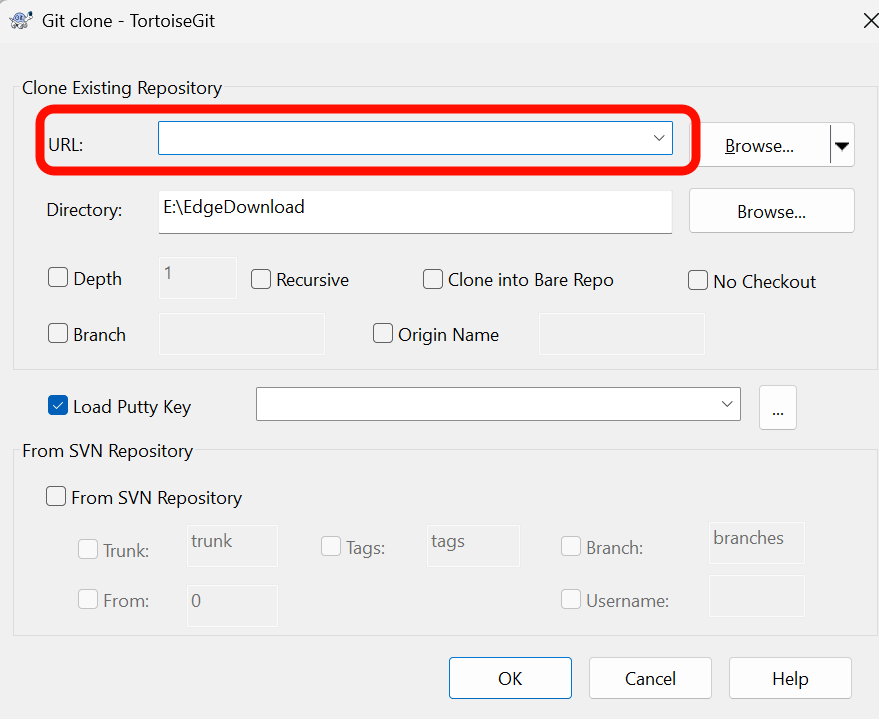The height and width of the screenshot is (719, 879).
Task: Click the trunk text field
Action: click(x=232, y=546)
